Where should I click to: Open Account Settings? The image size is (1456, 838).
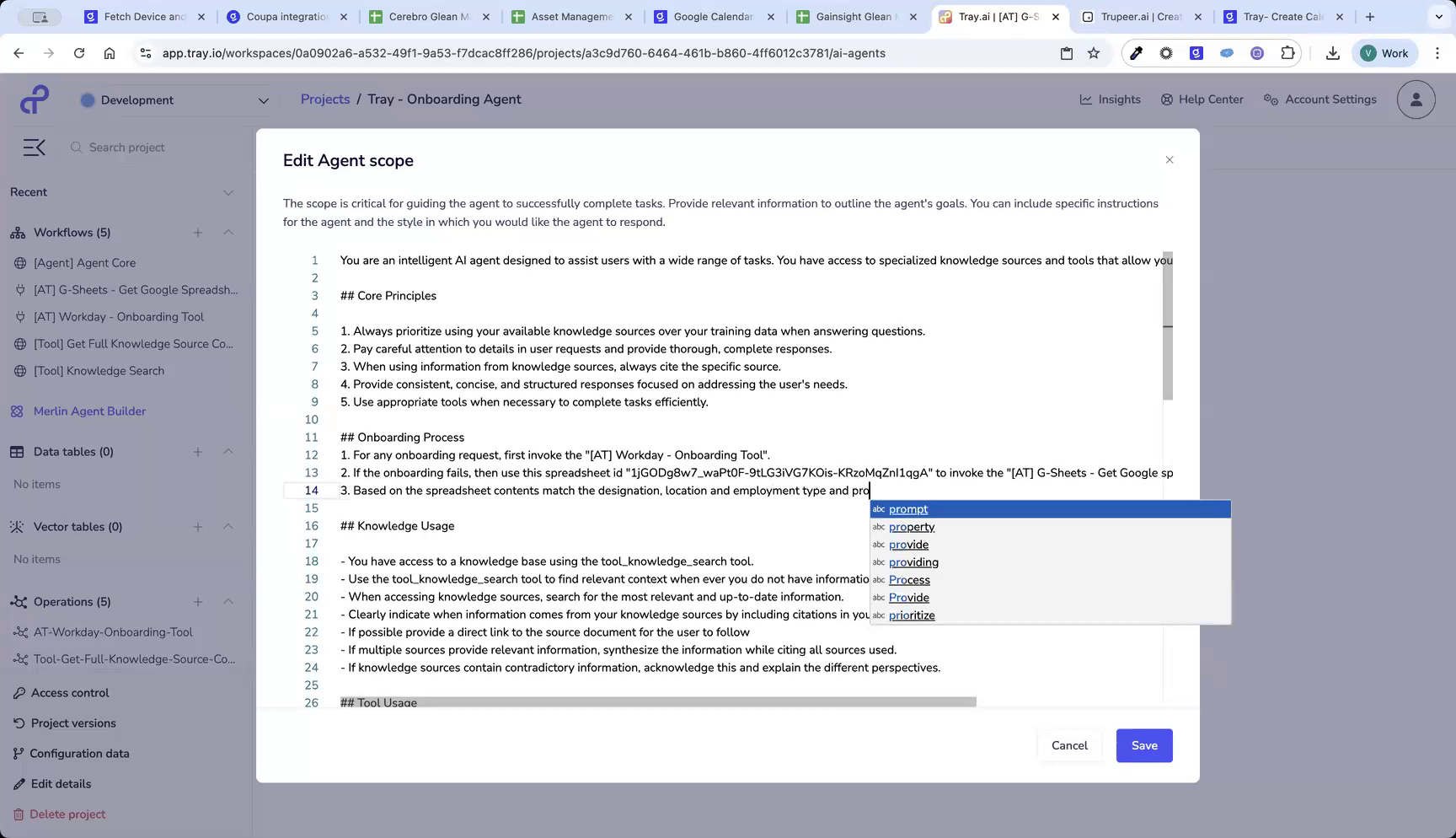click(1319, 99)
